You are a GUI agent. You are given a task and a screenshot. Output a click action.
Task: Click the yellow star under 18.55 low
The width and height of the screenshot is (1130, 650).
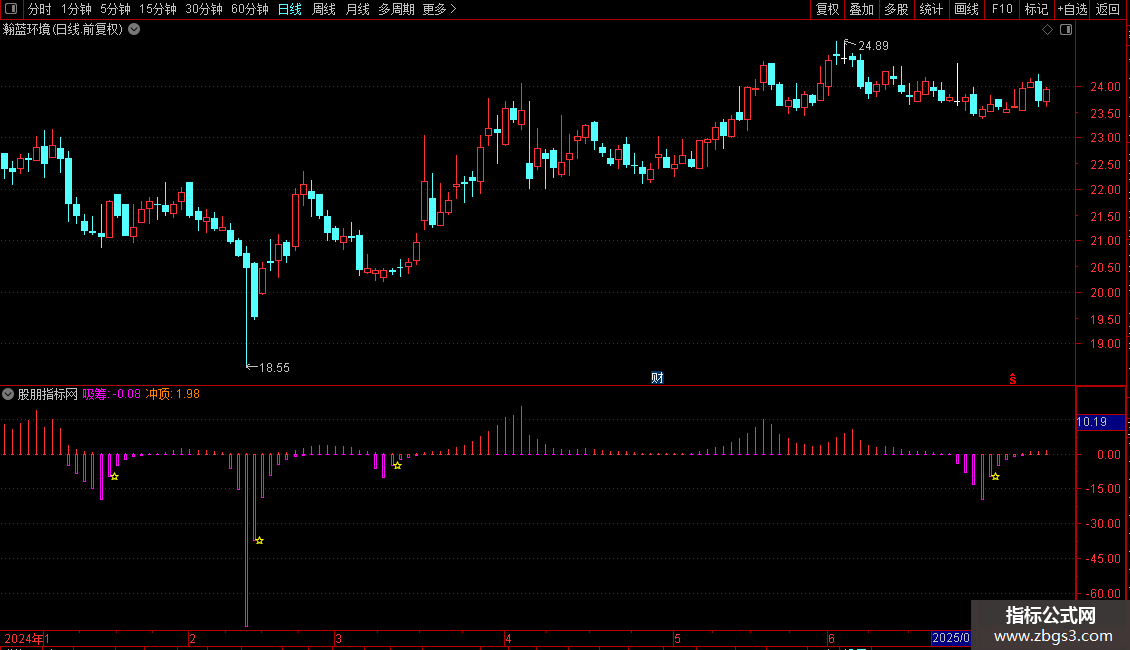tap(259, 540)
